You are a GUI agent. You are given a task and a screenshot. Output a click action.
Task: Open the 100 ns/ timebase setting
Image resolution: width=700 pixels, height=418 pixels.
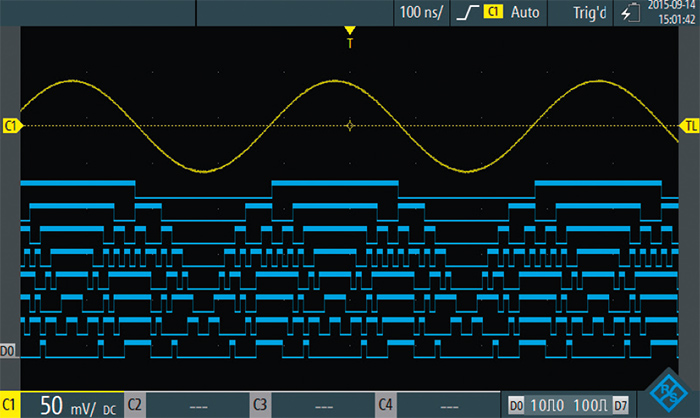(x=420, y=12)
